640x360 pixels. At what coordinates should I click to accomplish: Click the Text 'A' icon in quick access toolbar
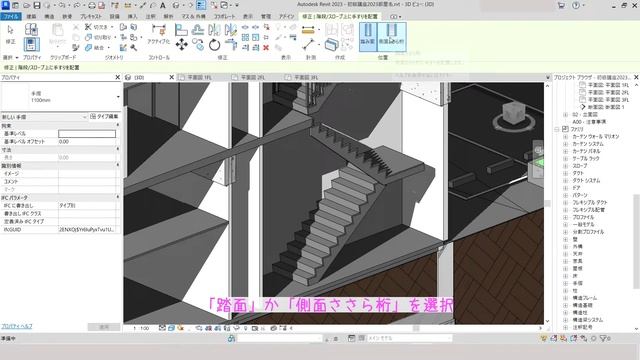click(162, 6)
